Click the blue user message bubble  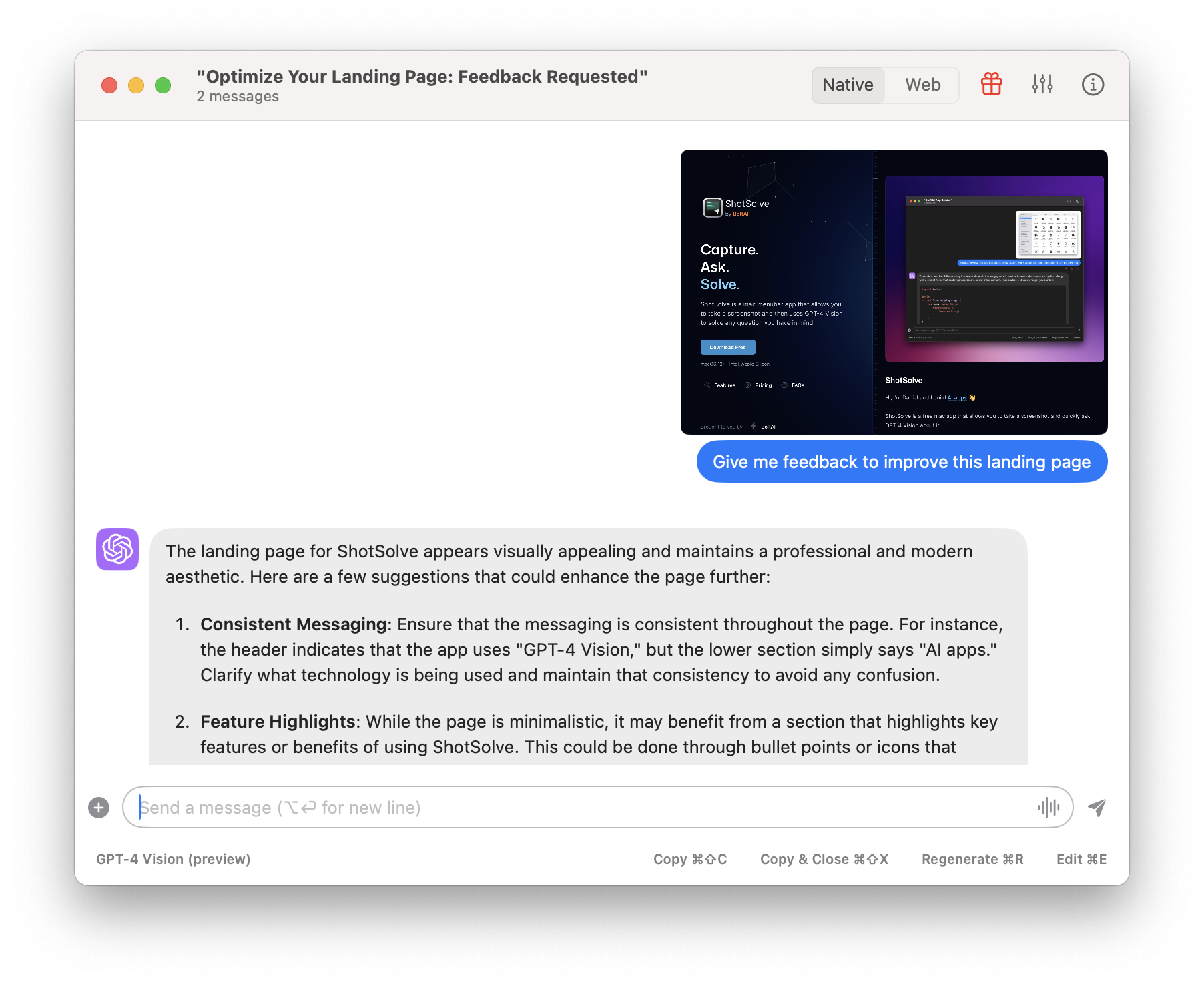click(x=902, y=462)
